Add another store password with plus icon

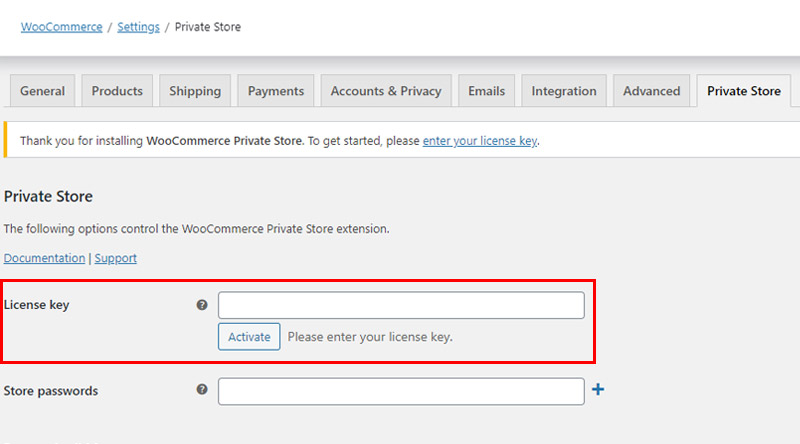(x=598, y=389)
